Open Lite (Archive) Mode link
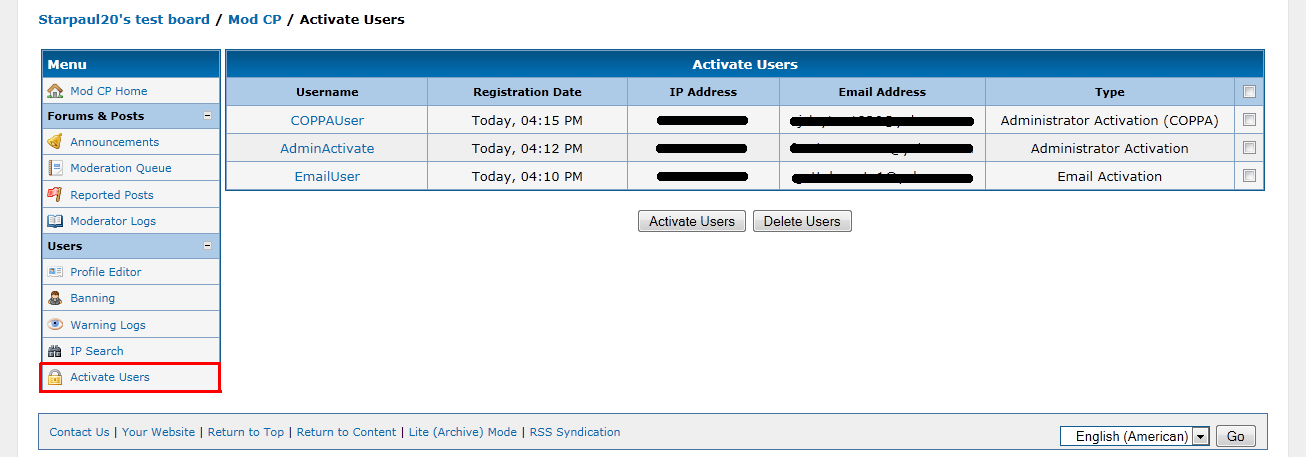 pyautogui.click(x=463, y=432)
